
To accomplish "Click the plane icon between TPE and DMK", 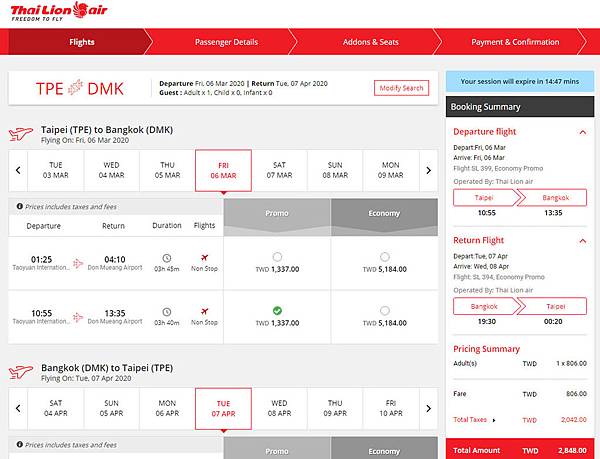I will [x=75, y=87].
